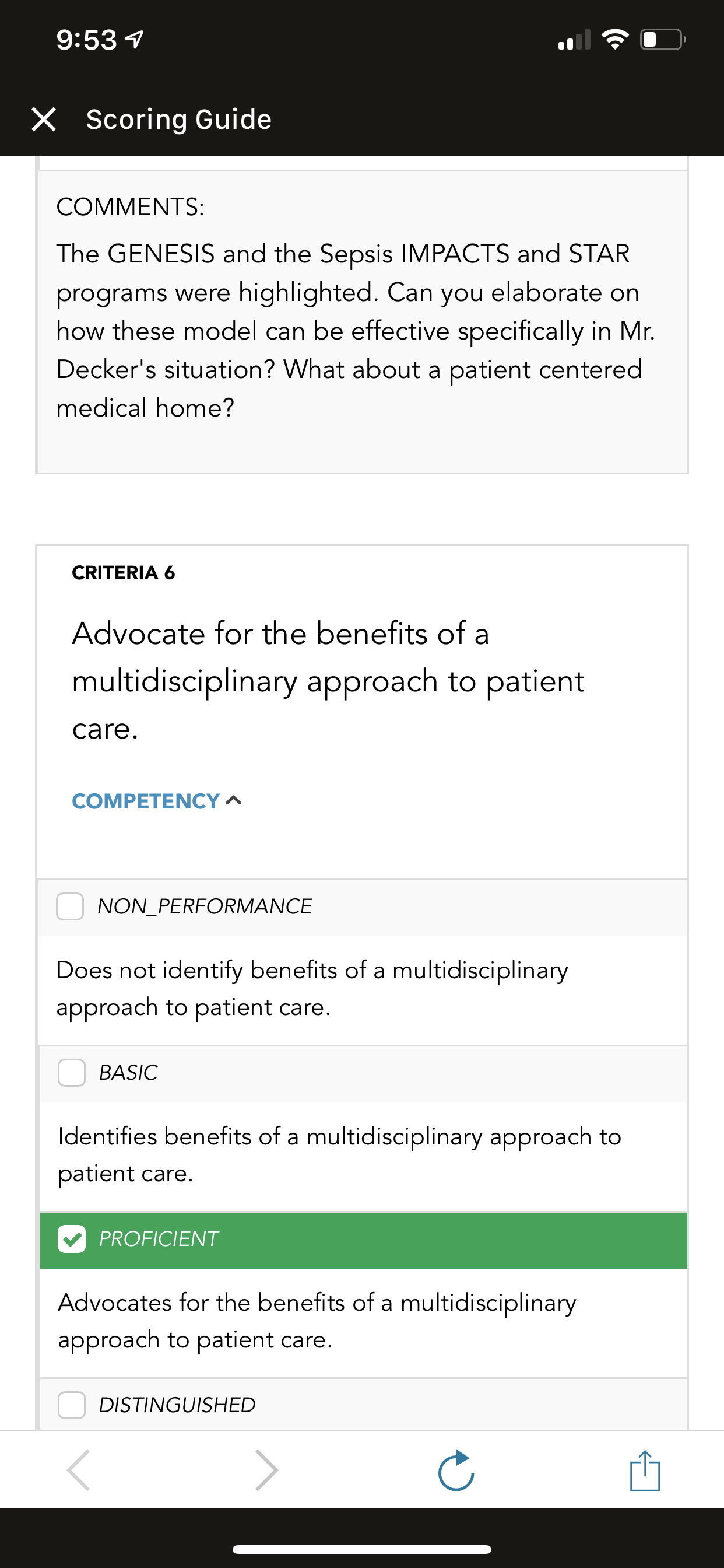Check the BASIC checkbox

point(72,1073)
